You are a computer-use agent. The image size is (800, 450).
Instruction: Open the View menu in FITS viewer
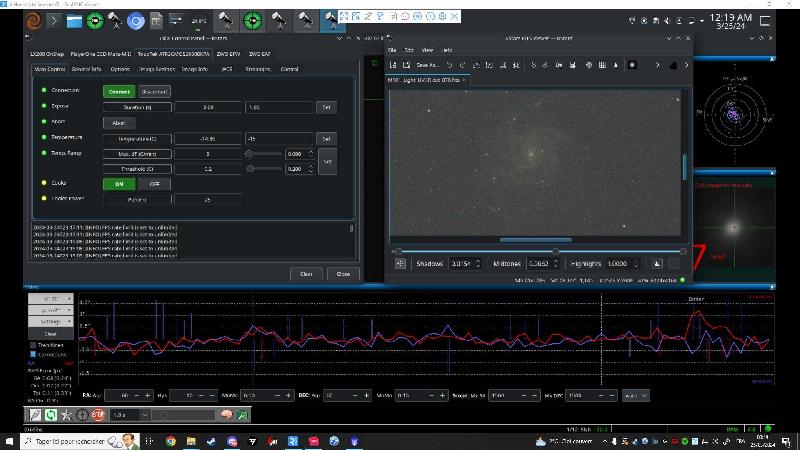tap(427, 49)
